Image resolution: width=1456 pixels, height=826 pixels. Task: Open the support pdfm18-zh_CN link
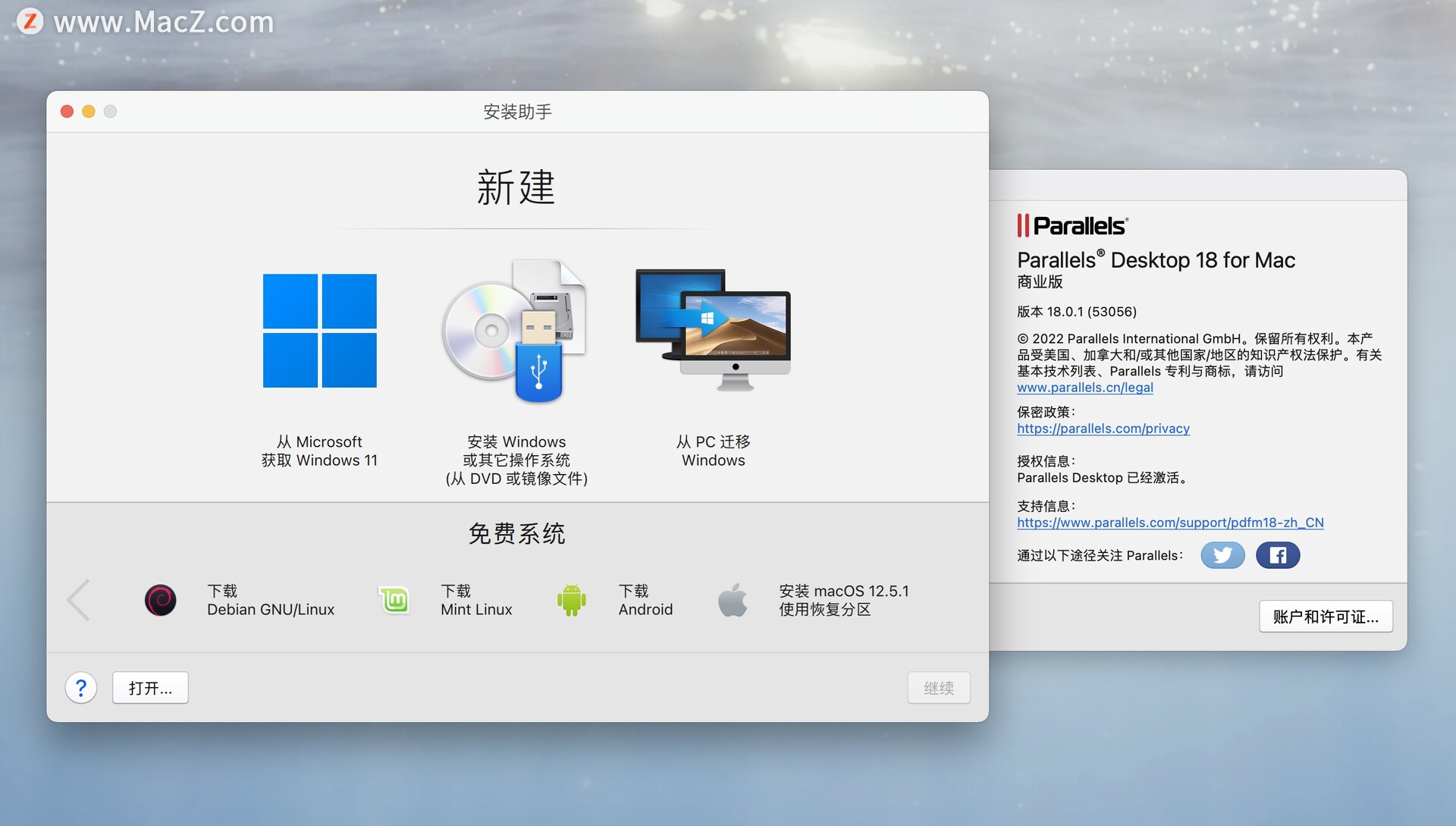click(1169, 523)
